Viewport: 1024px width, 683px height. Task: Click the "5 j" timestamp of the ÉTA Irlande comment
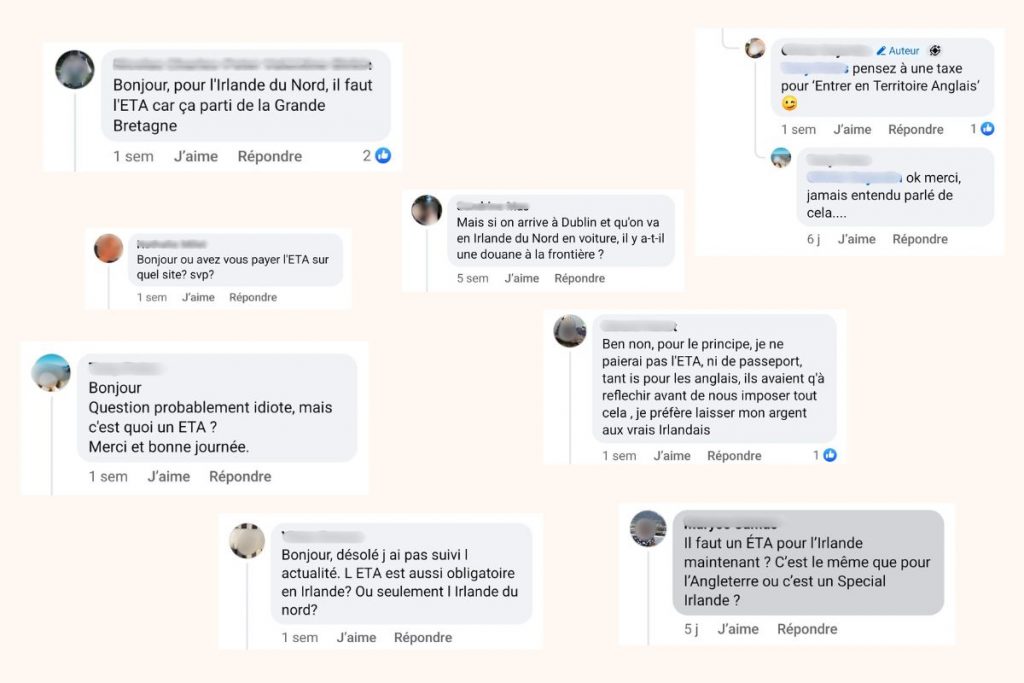(691, 629)
